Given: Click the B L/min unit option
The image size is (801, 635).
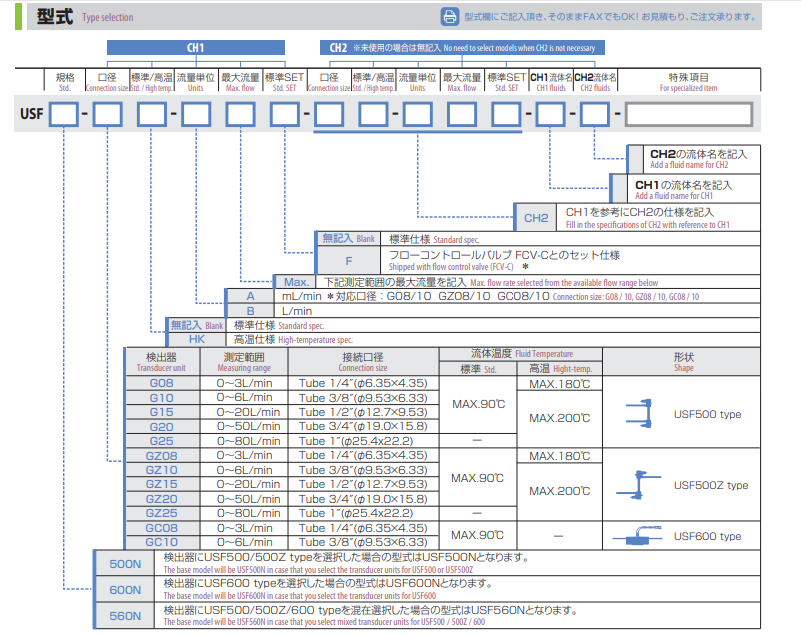Looking at the screenshot, I should click(x=250, y=311).
